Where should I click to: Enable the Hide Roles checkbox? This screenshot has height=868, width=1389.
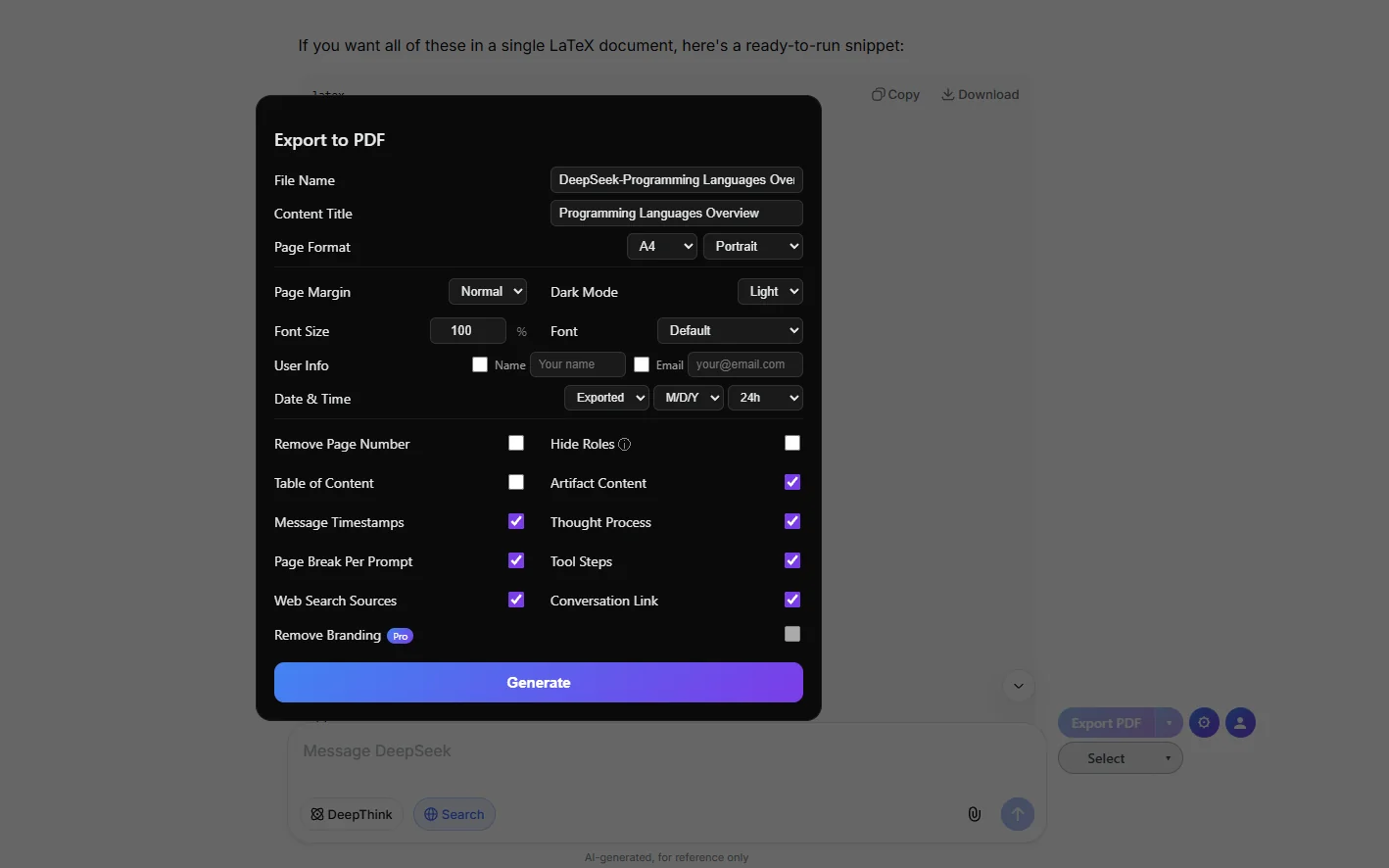[792, 443]
